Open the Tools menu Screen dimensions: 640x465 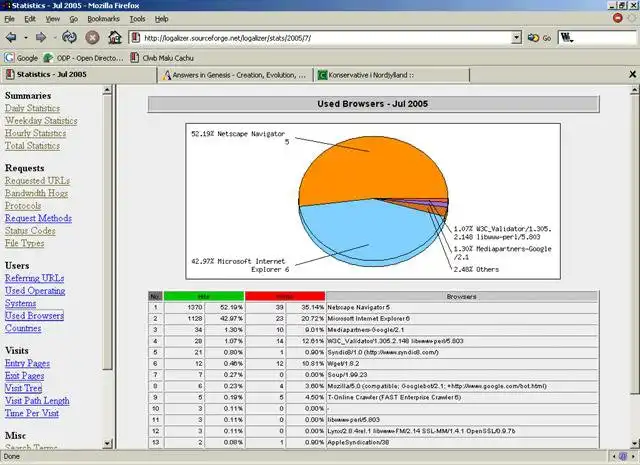(138, 19)
